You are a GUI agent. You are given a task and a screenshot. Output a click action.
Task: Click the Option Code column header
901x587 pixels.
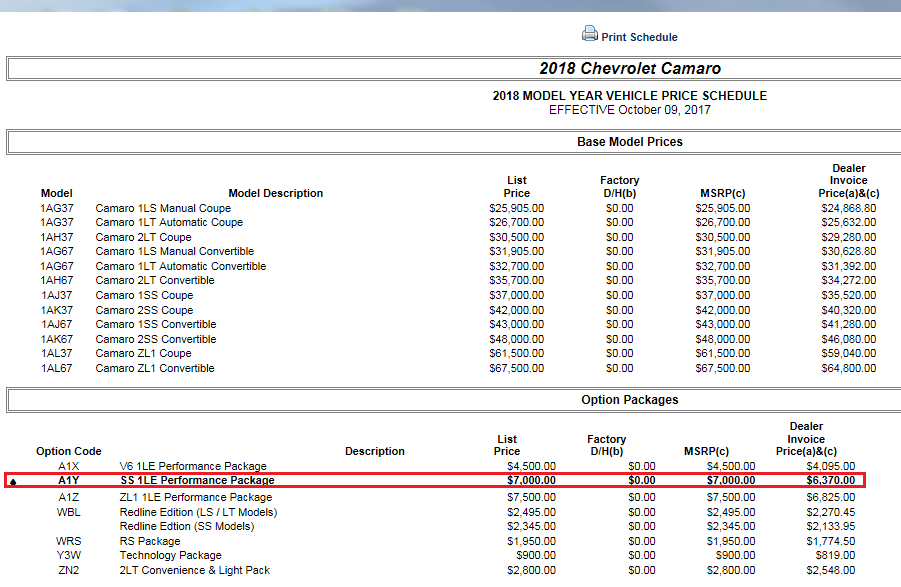point(68,451)
